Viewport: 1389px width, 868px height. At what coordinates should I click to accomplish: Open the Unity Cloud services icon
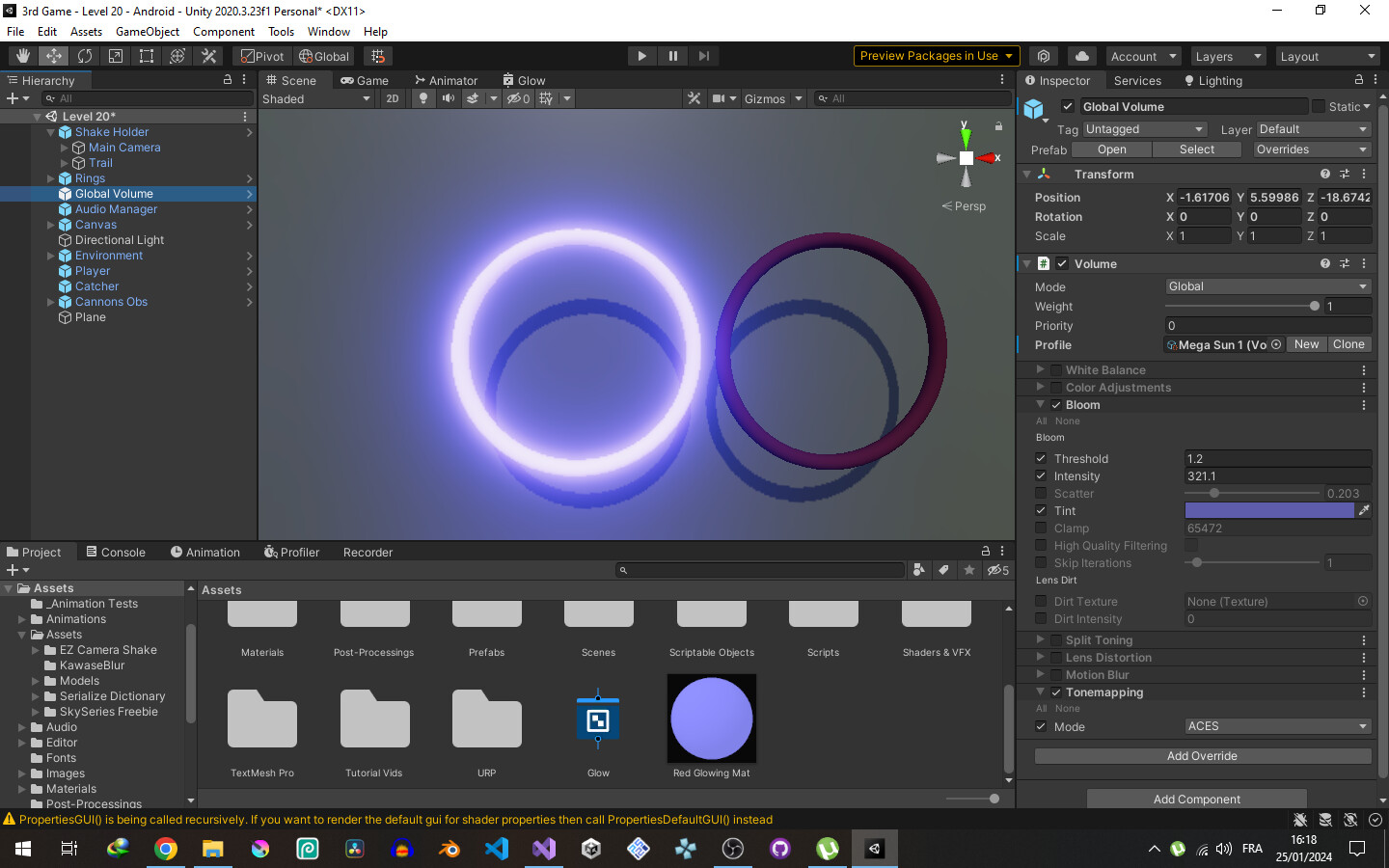point(1081,55)
